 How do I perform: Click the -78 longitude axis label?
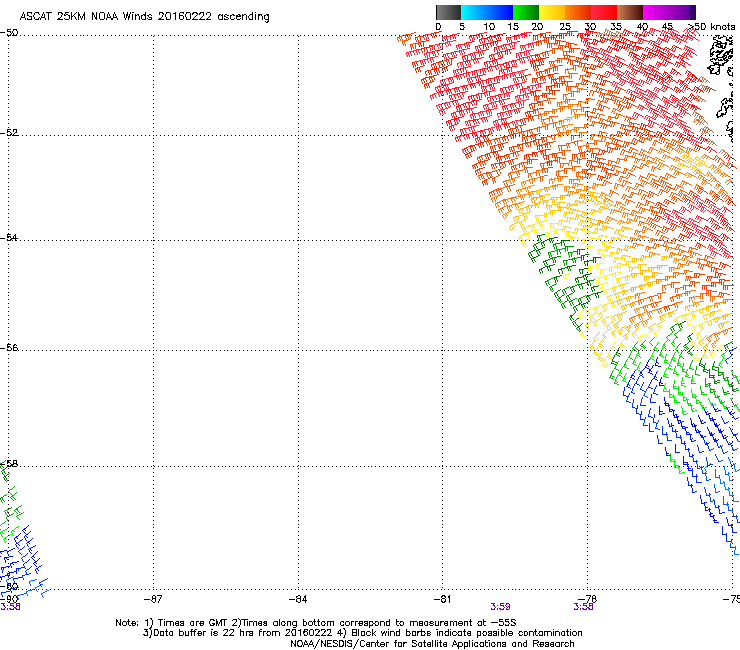tap(588, 599)
